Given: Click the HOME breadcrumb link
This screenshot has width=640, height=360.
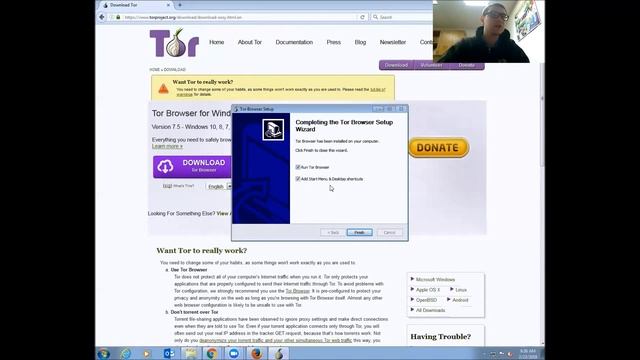Looking at the screenshot, I should 154,70.
